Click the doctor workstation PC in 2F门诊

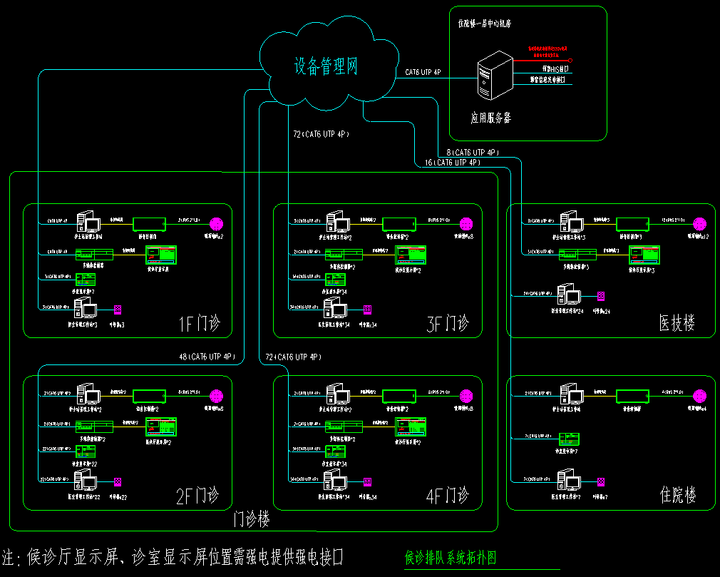click(x=85, y=480)
